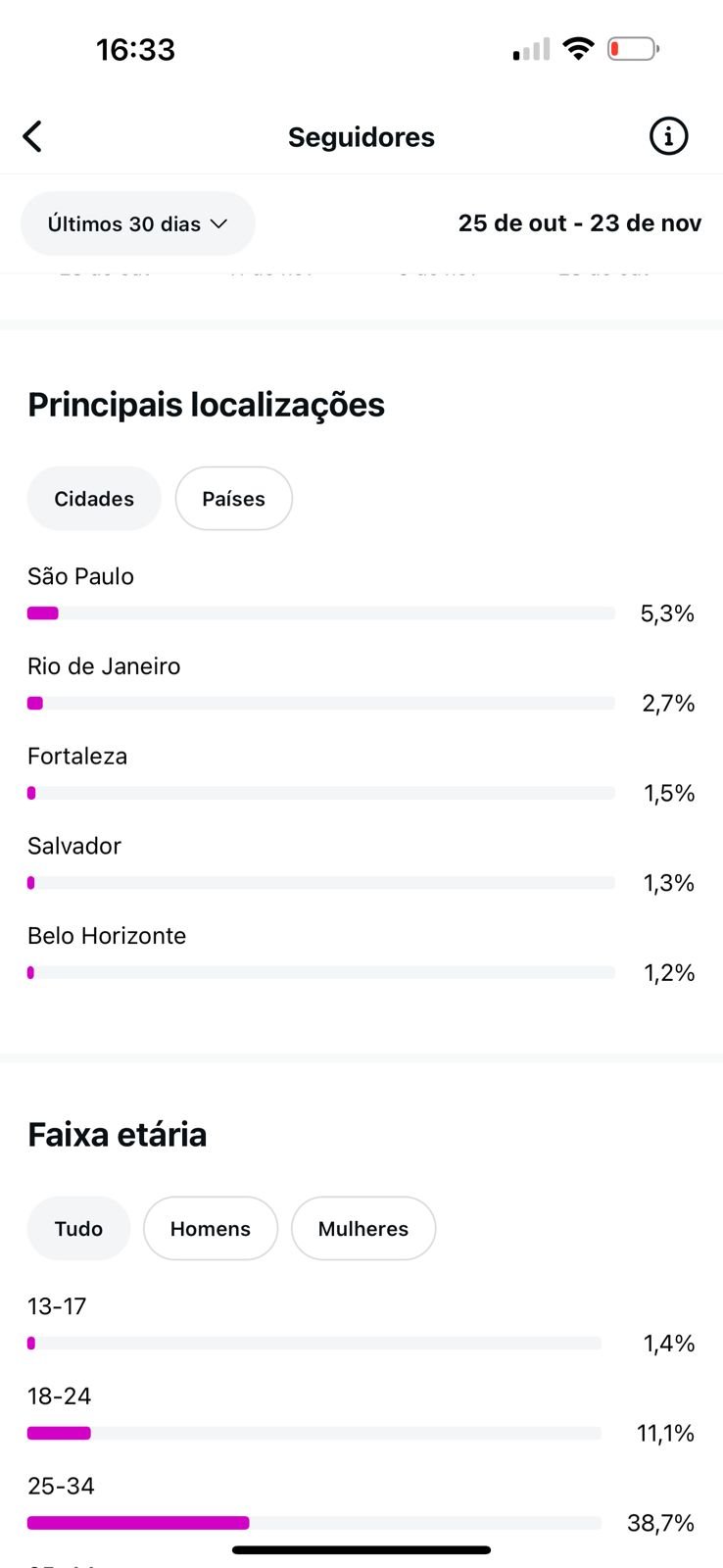Select the Cidades filter chip

(94, 499)
